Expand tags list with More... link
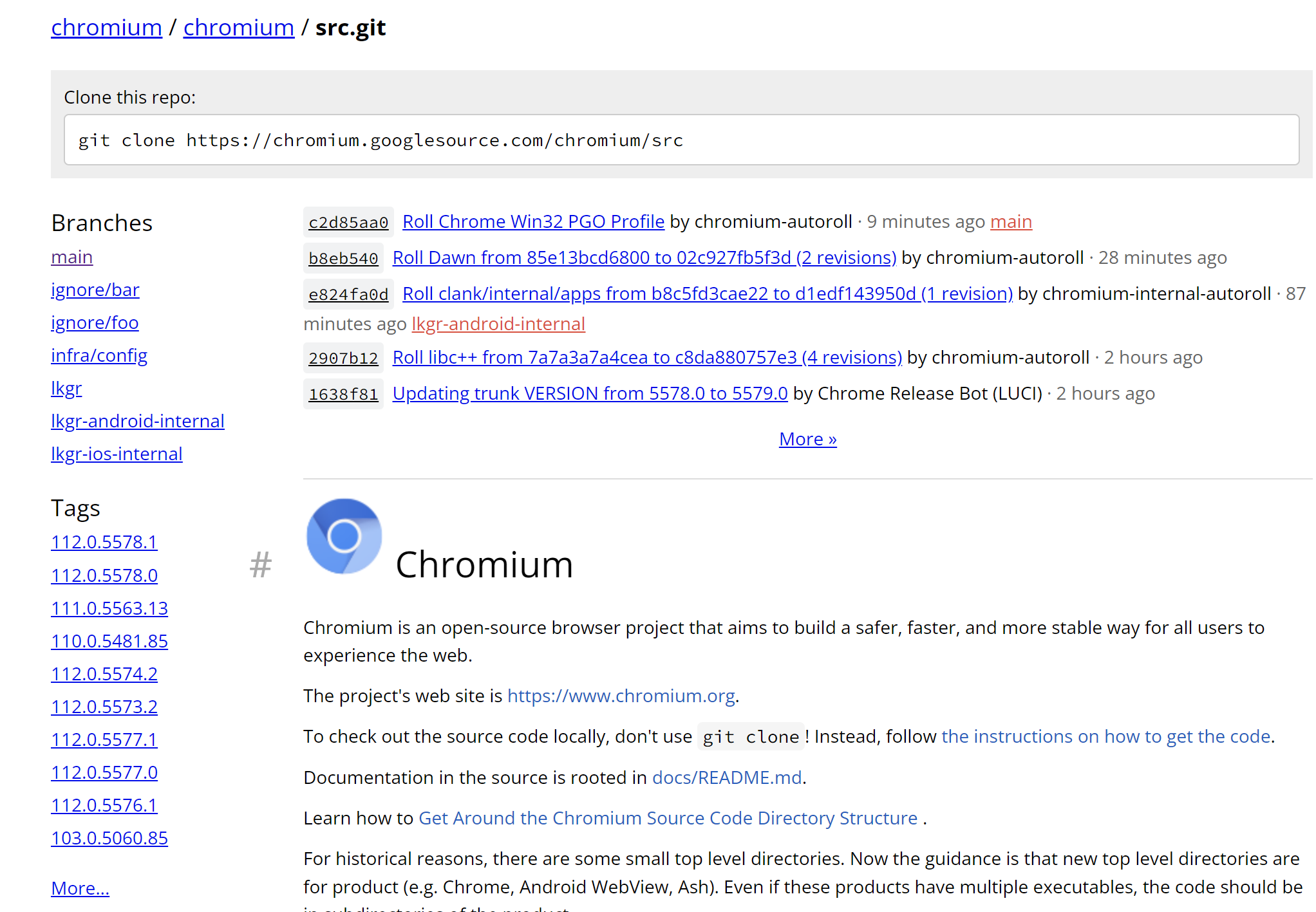1316x912 pixels. click(80, 888)
